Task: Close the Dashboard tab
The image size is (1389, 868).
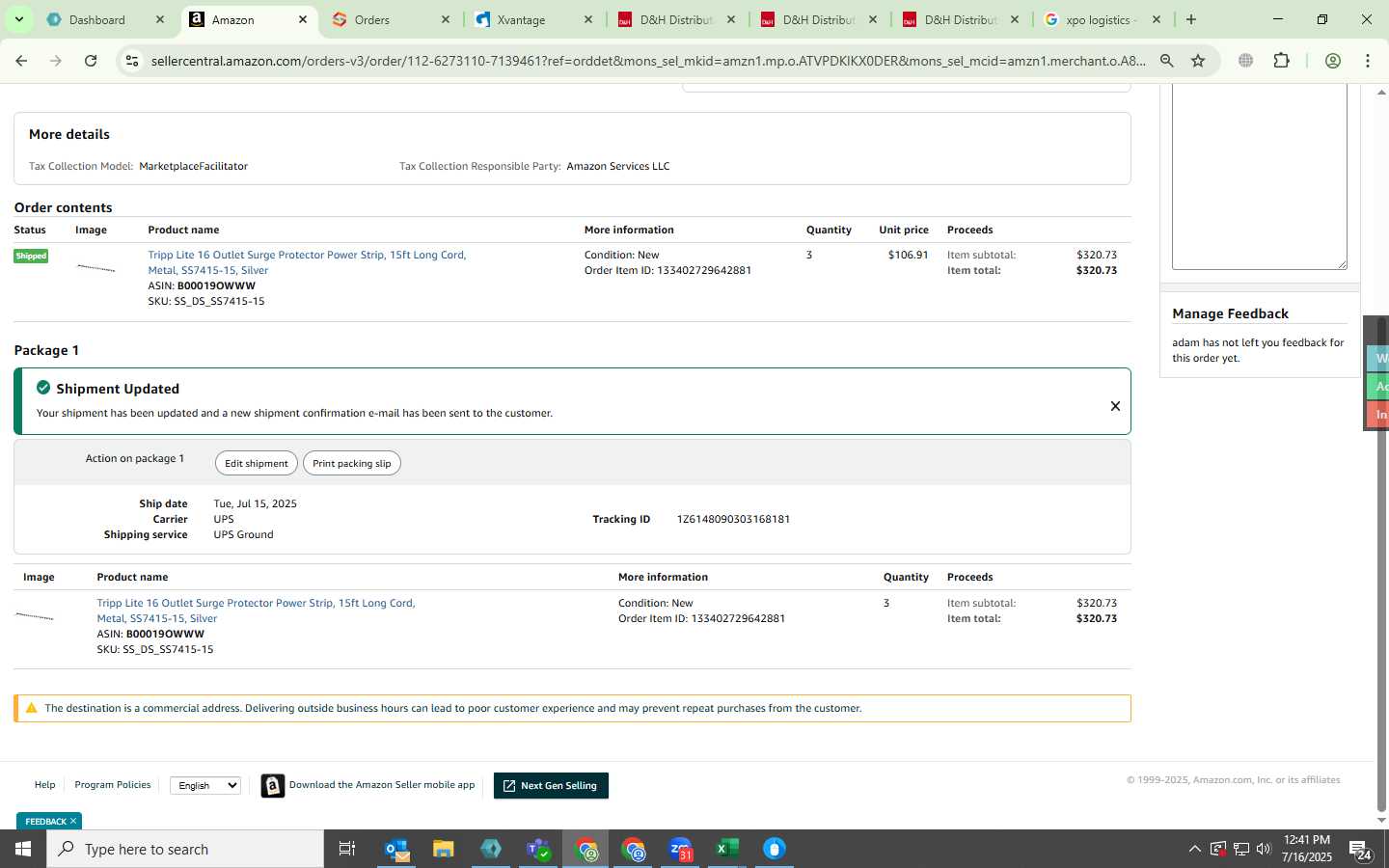Action: pos(160,19)
